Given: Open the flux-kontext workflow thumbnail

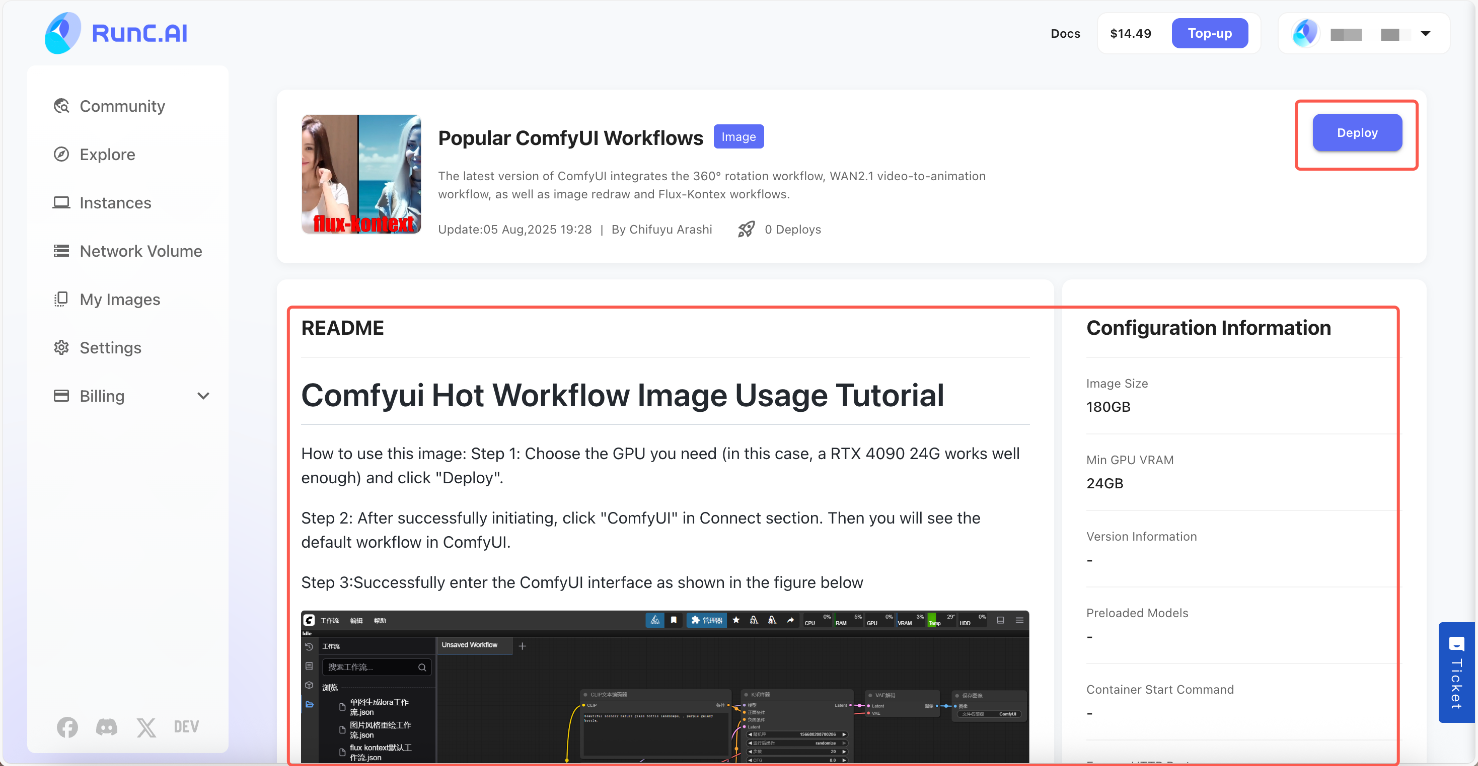Looking at the screenshot, I should click(x=361, y=174).
